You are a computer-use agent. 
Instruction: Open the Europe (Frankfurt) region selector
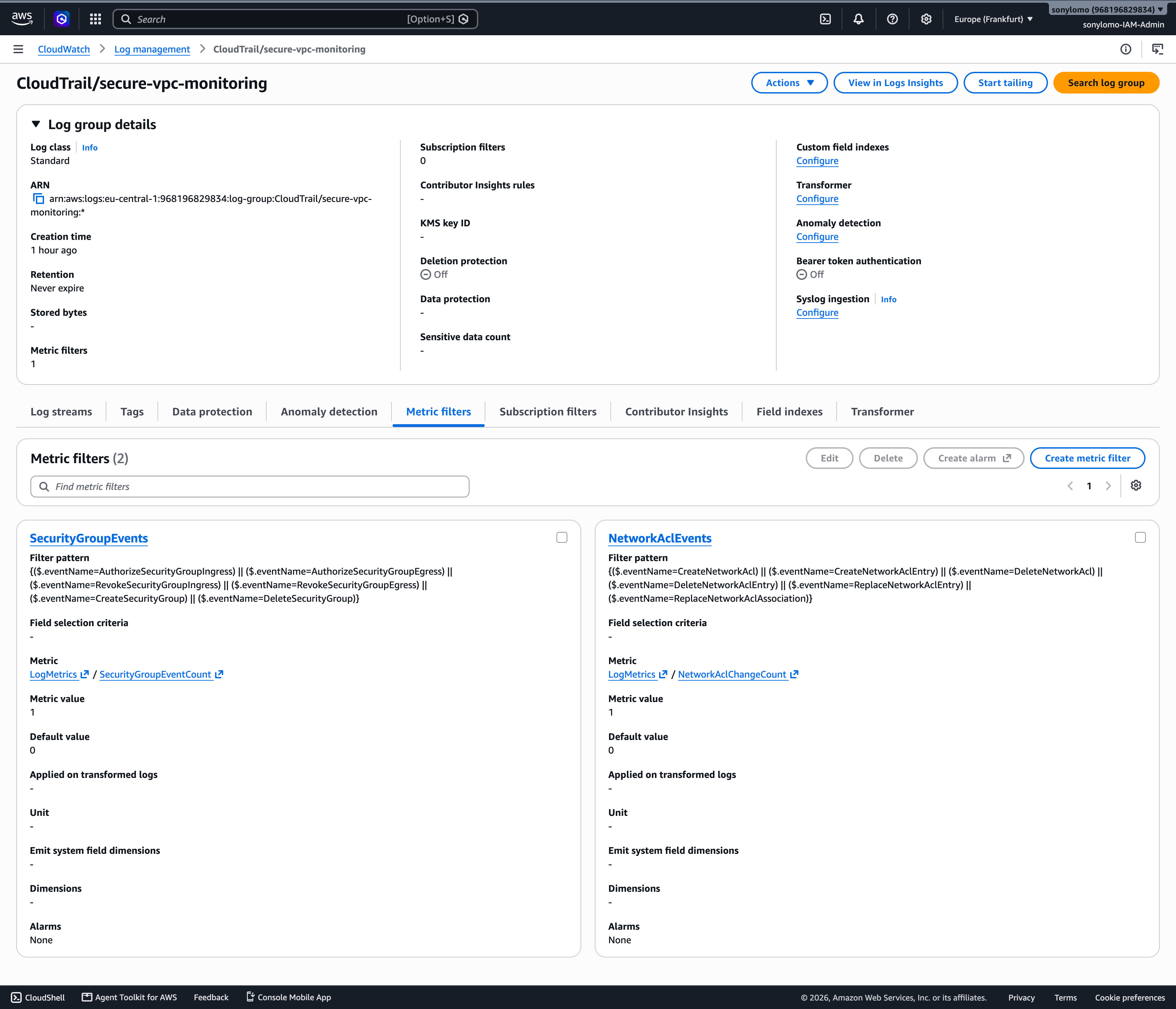(993, 19)
